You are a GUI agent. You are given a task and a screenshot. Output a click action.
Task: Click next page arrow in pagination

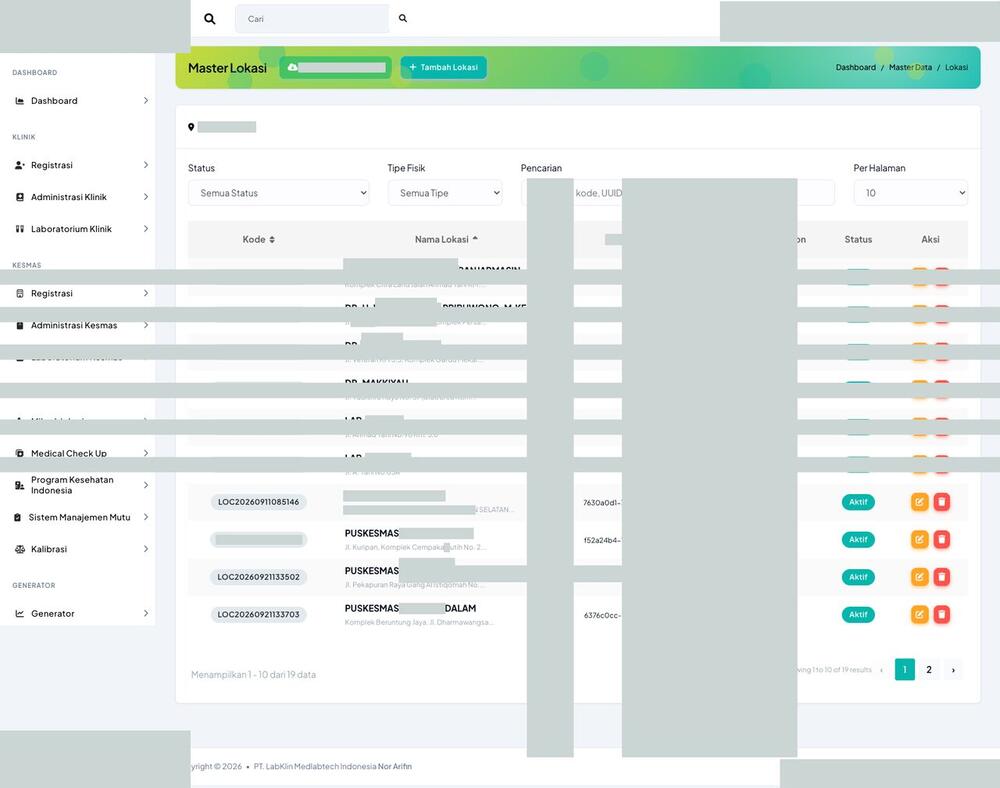point(953,669)
